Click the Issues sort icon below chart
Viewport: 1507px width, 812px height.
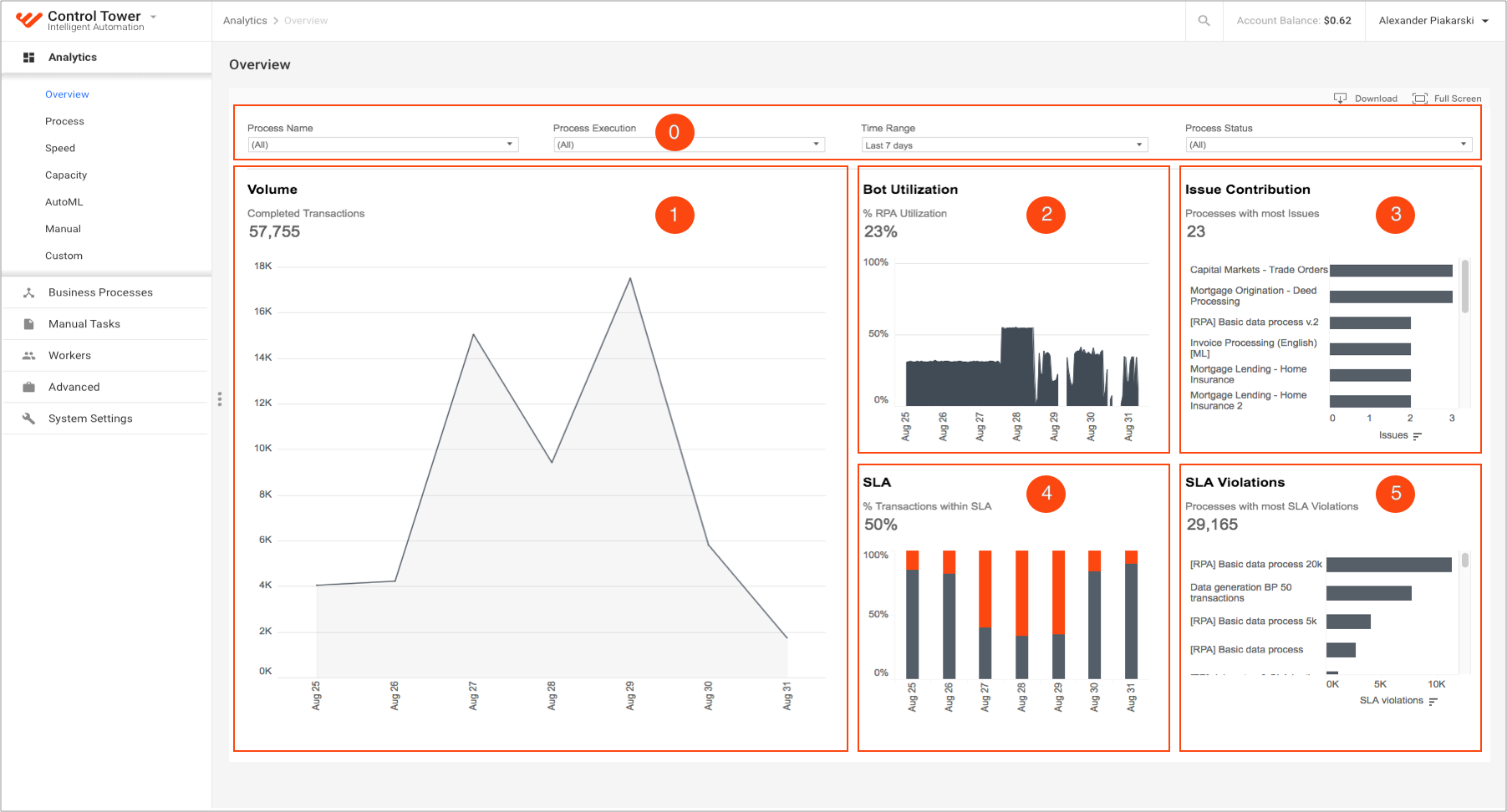tap(1417, 436)
